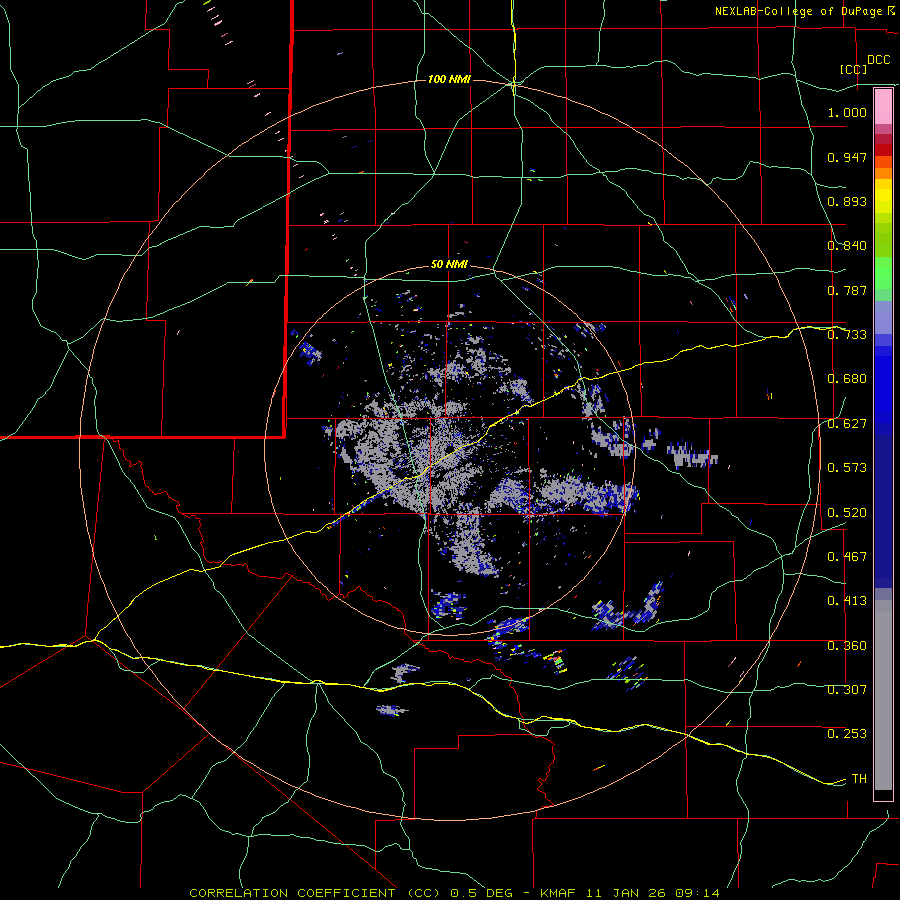Click the 0.467 scale value

(847, 557)
